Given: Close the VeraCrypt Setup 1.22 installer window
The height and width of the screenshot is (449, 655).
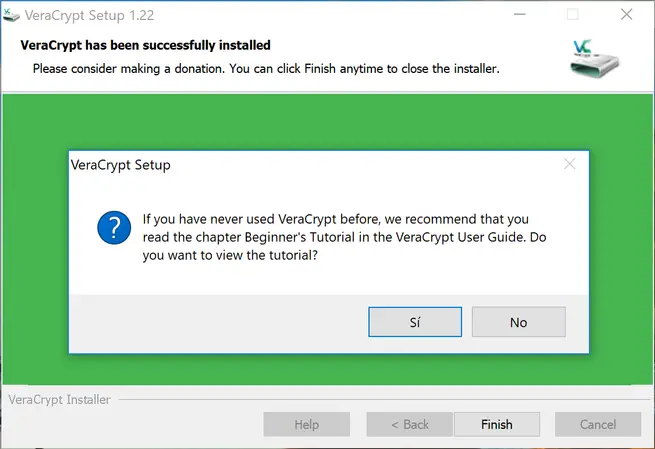Looking at the screenshot, I should tap(626, 15).
